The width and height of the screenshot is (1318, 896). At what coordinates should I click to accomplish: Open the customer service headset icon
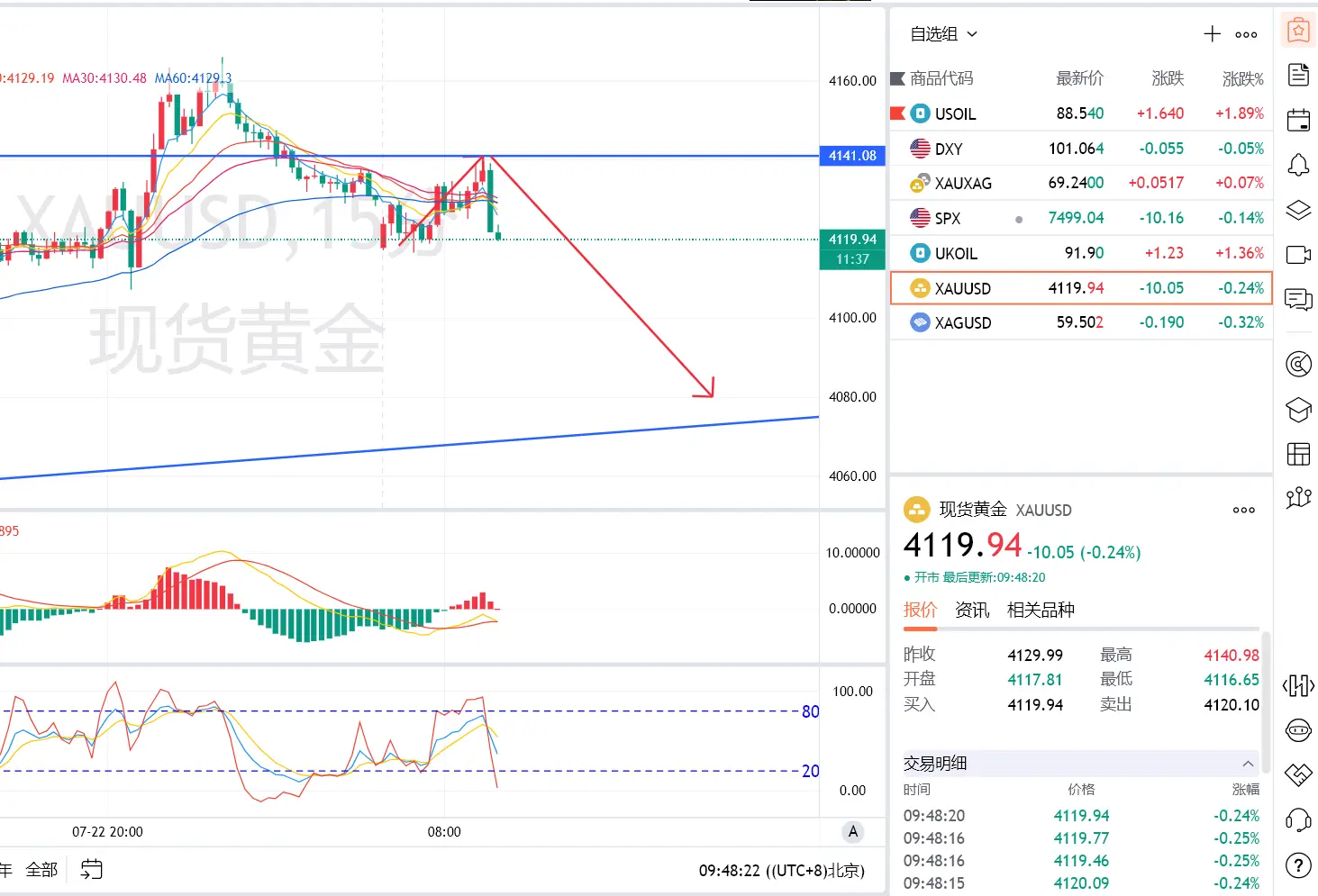(x=1298, y=819)
